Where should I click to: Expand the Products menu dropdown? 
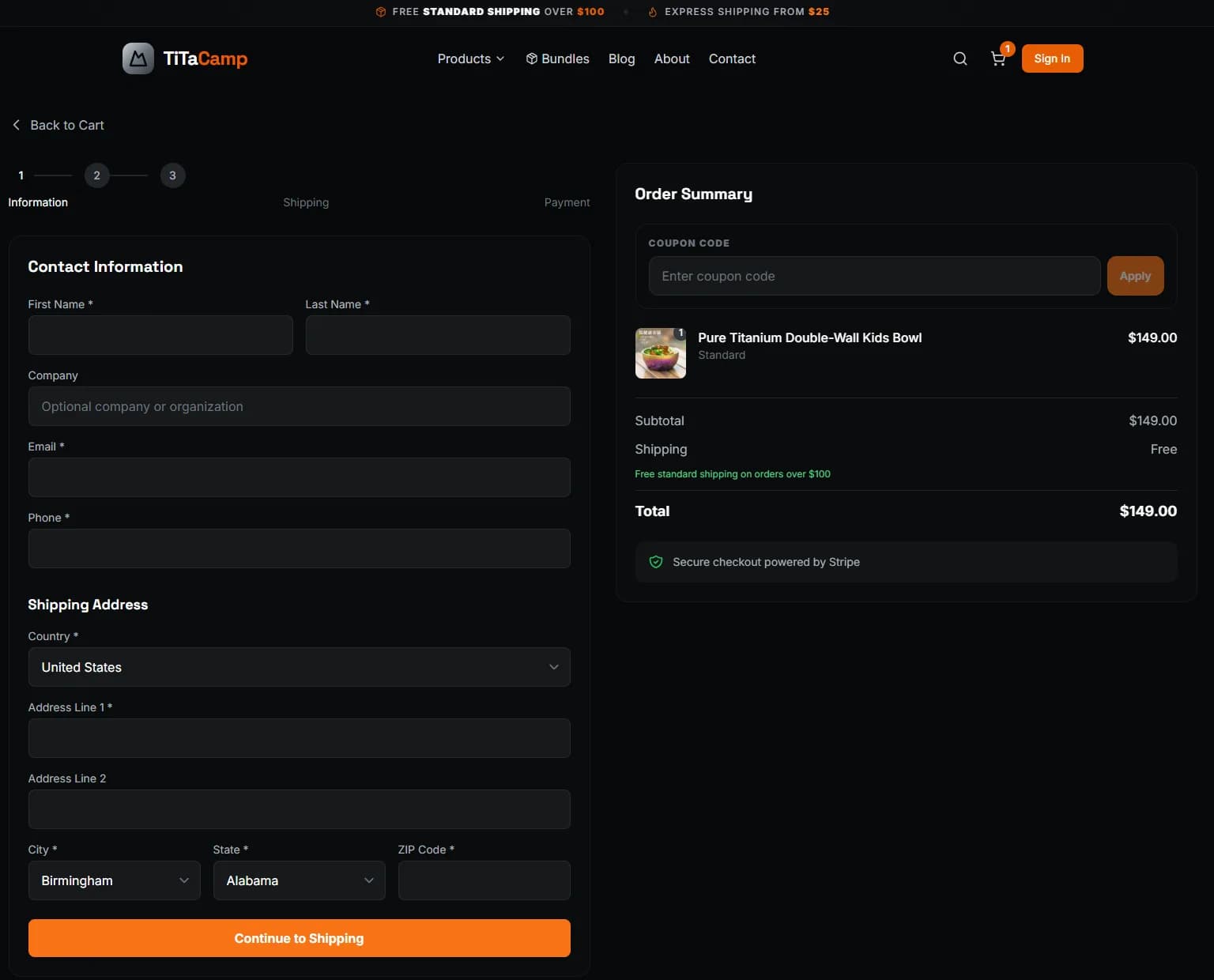pos(470,58)
